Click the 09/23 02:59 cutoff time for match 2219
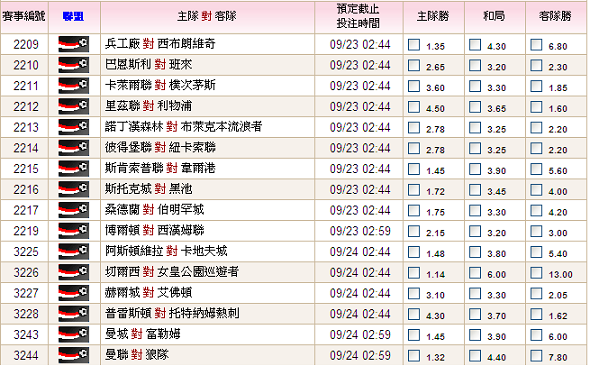This screenshot has height=366, width=590. coord(360,231)
